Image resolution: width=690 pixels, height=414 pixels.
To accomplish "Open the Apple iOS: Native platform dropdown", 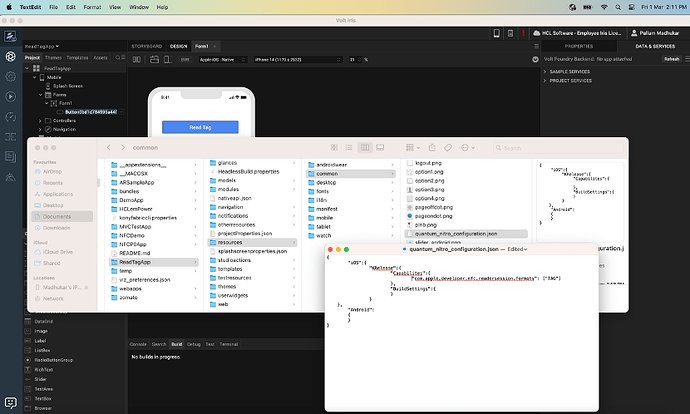I will (220, 59).
